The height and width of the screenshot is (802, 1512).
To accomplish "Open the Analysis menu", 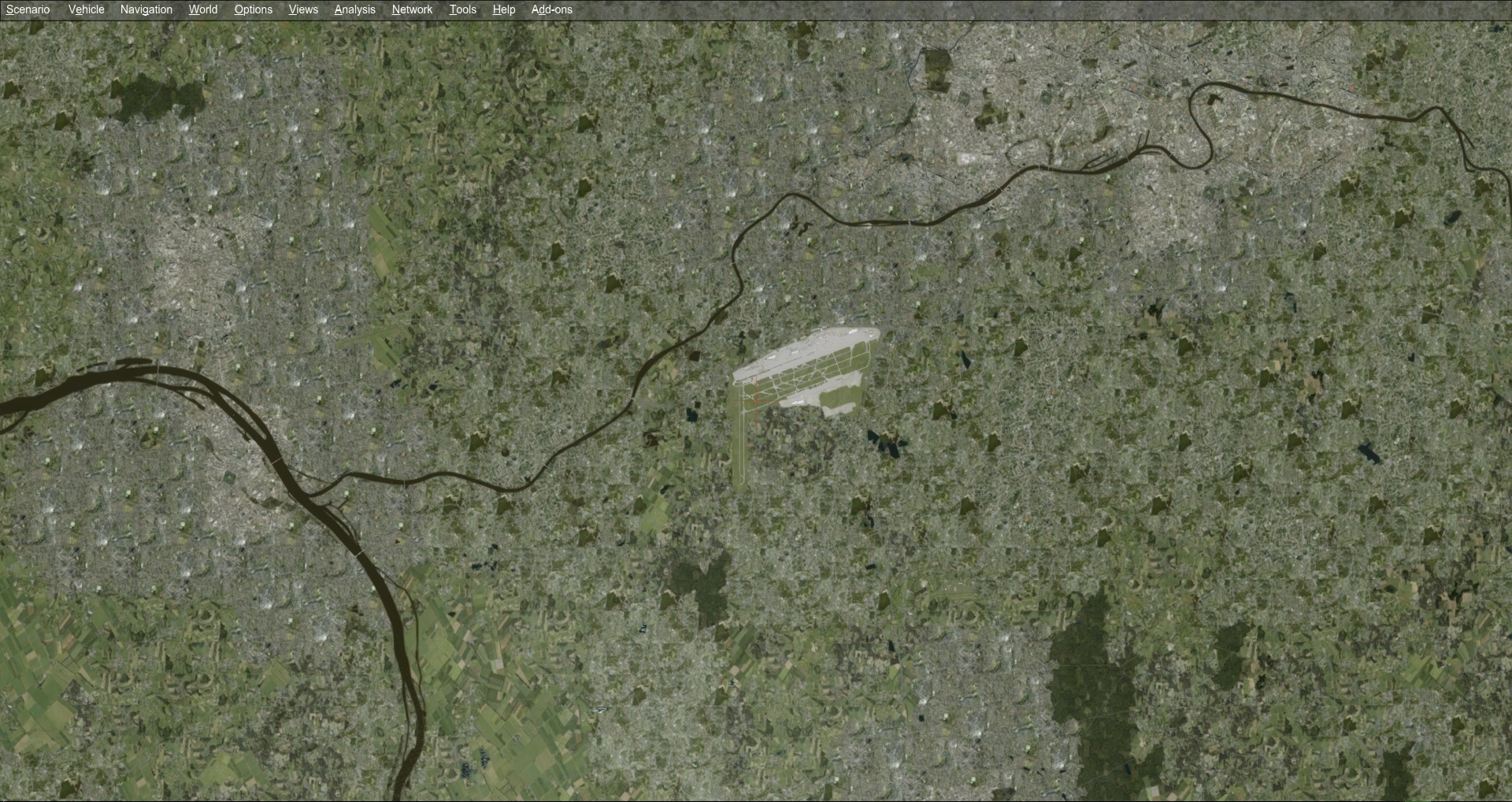I will point(354,9).
